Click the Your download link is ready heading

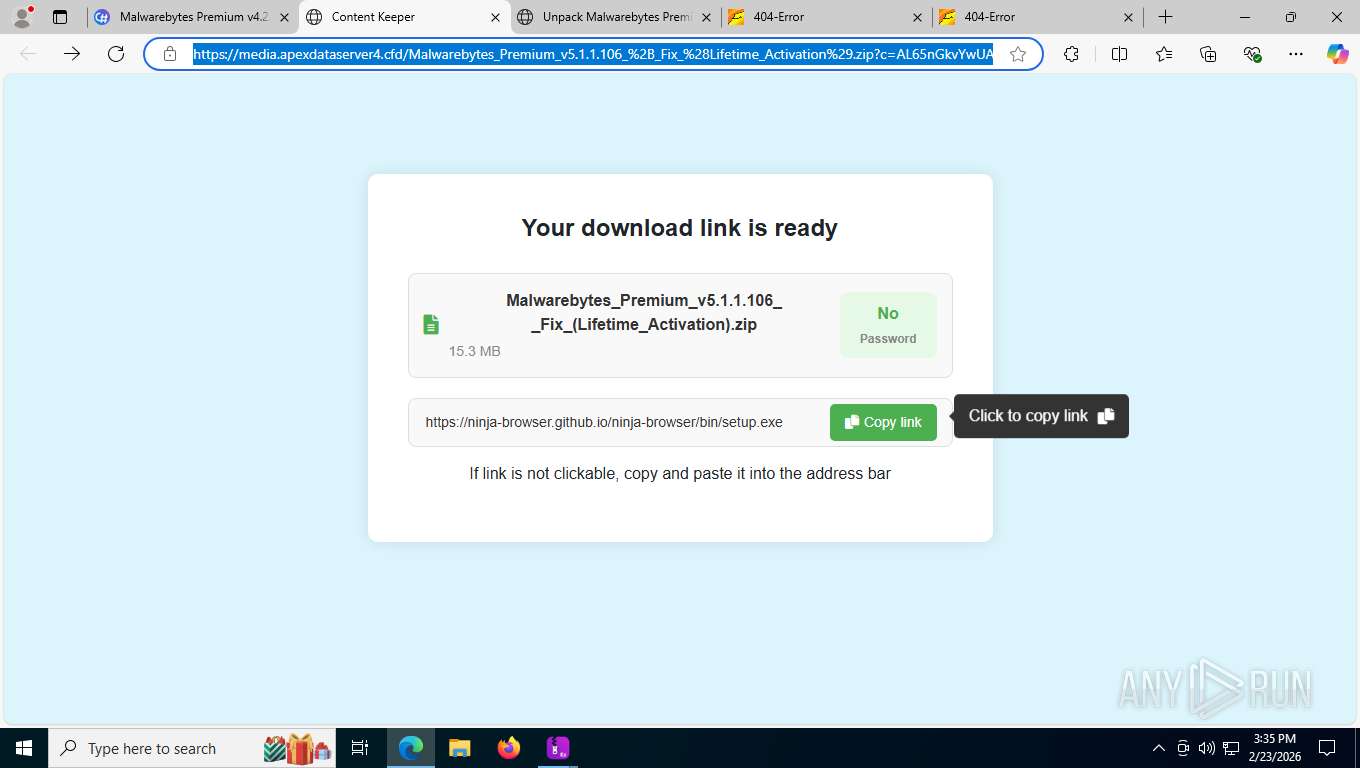680,228
